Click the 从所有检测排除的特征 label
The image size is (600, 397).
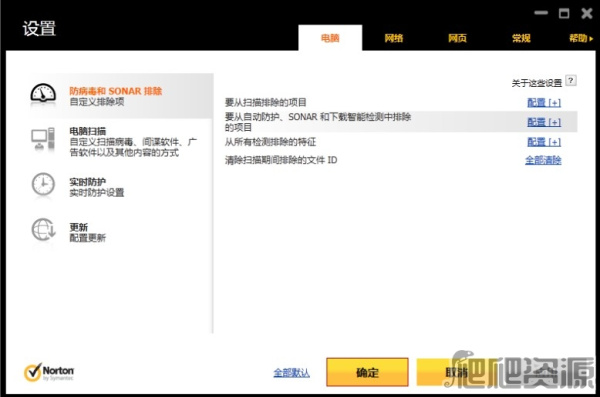point(270,142)
